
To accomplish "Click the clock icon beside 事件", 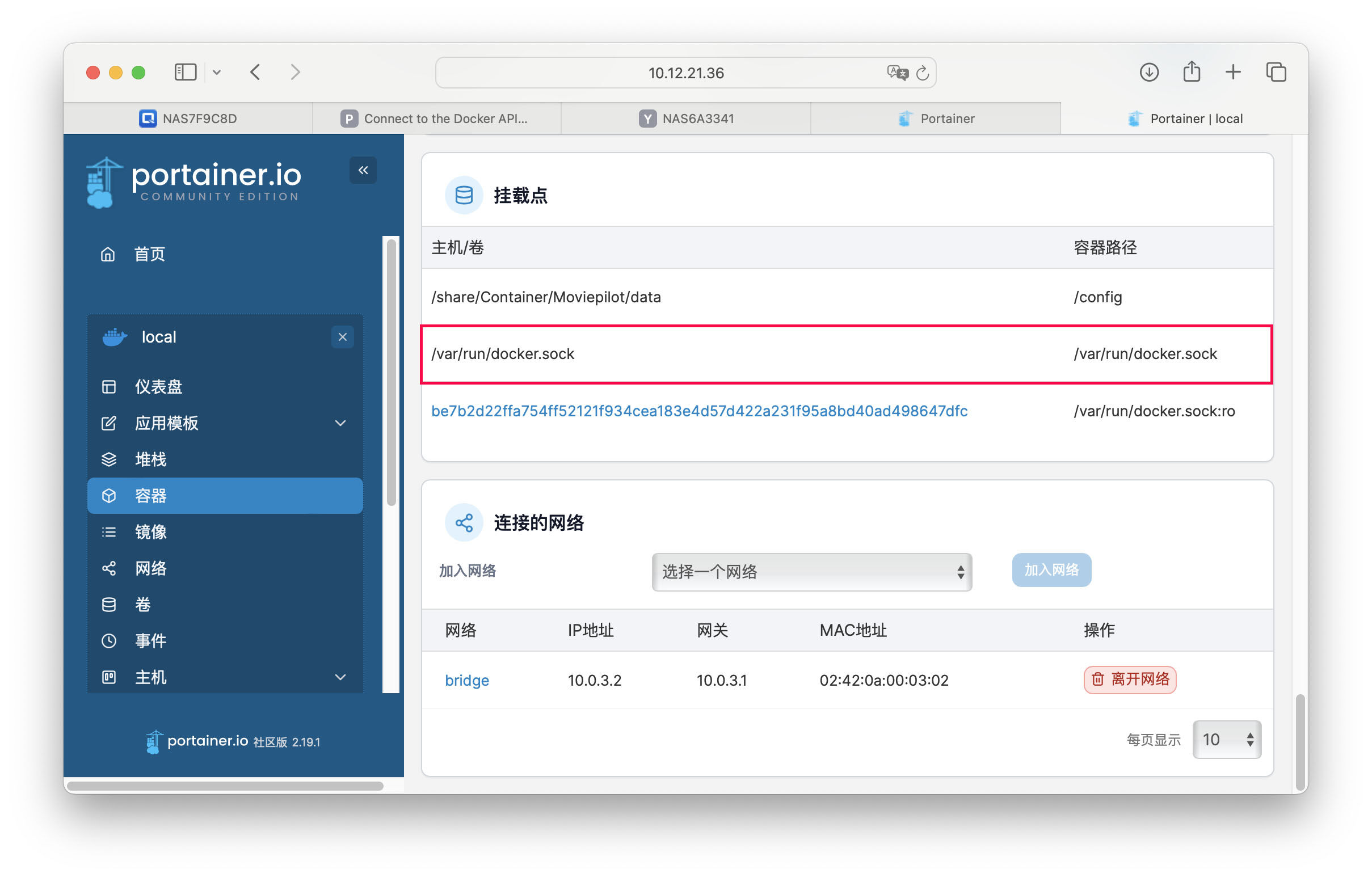I will coord(108,641).
